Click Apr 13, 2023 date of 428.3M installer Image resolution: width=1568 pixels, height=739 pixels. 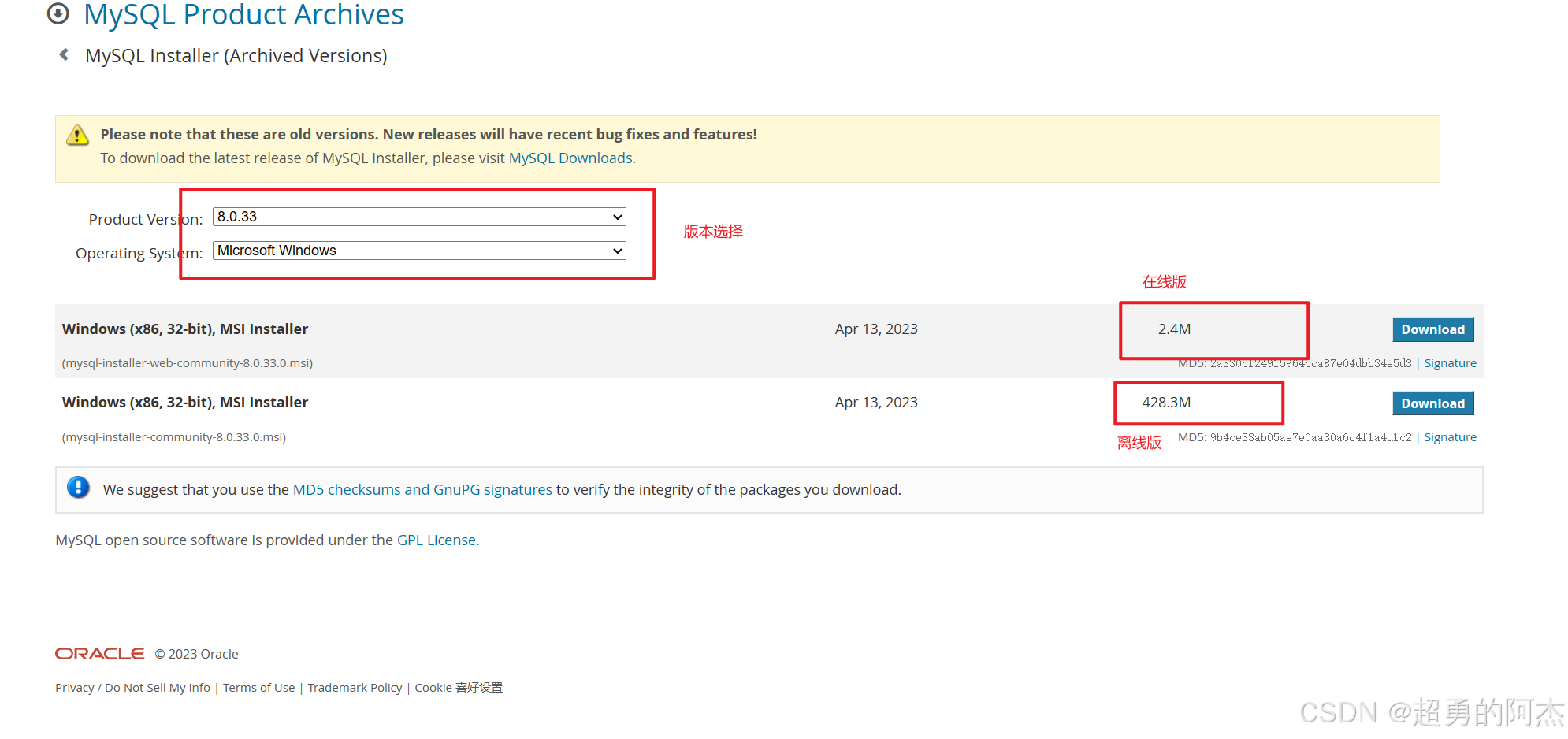(x=876, y=403)
